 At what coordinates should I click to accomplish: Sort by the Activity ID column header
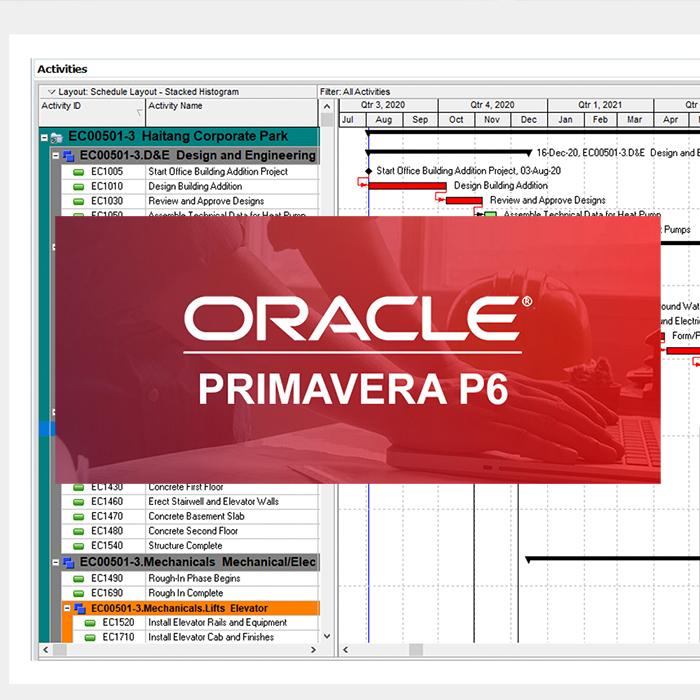90,106
